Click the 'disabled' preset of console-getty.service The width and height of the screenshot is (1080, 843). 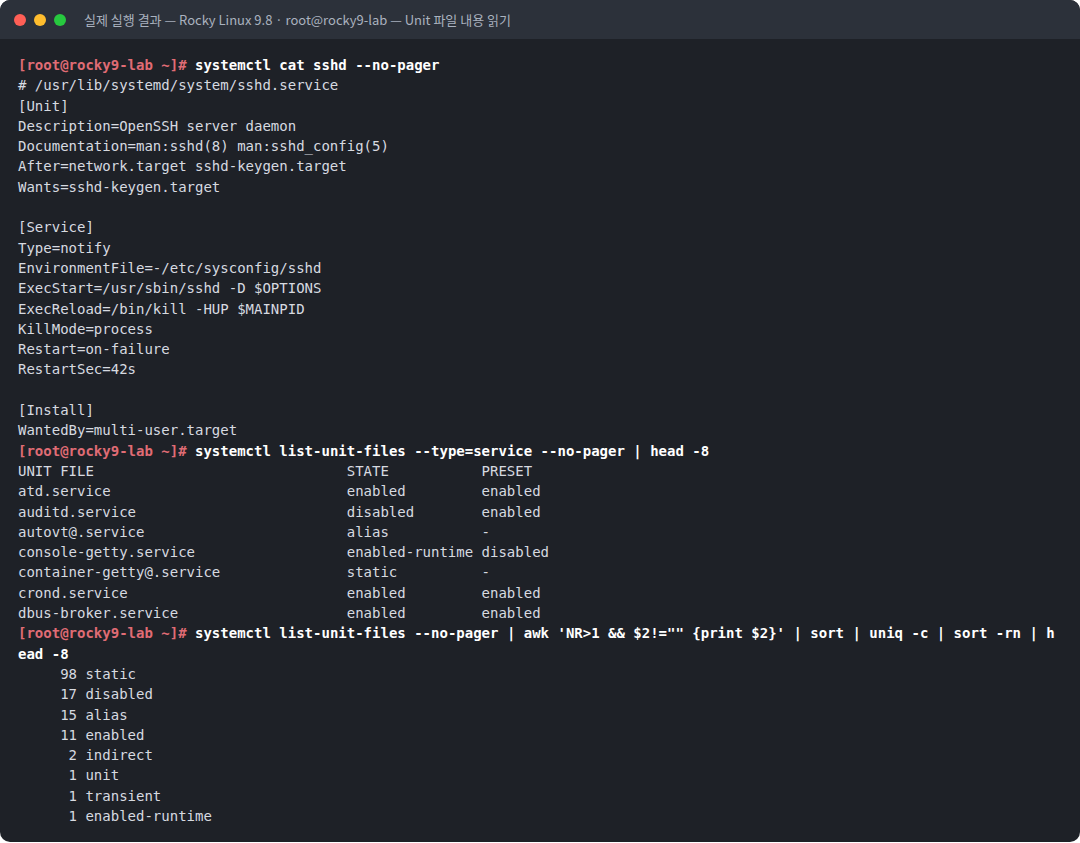515,552
